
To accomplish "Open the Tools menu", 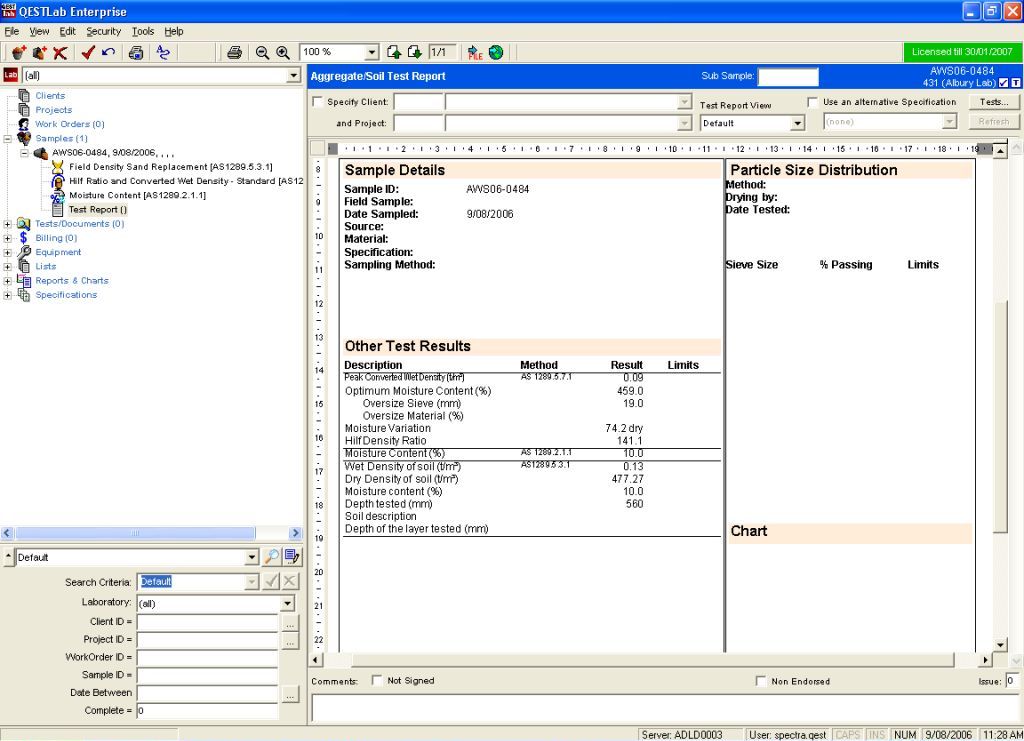I will point(143,31).
